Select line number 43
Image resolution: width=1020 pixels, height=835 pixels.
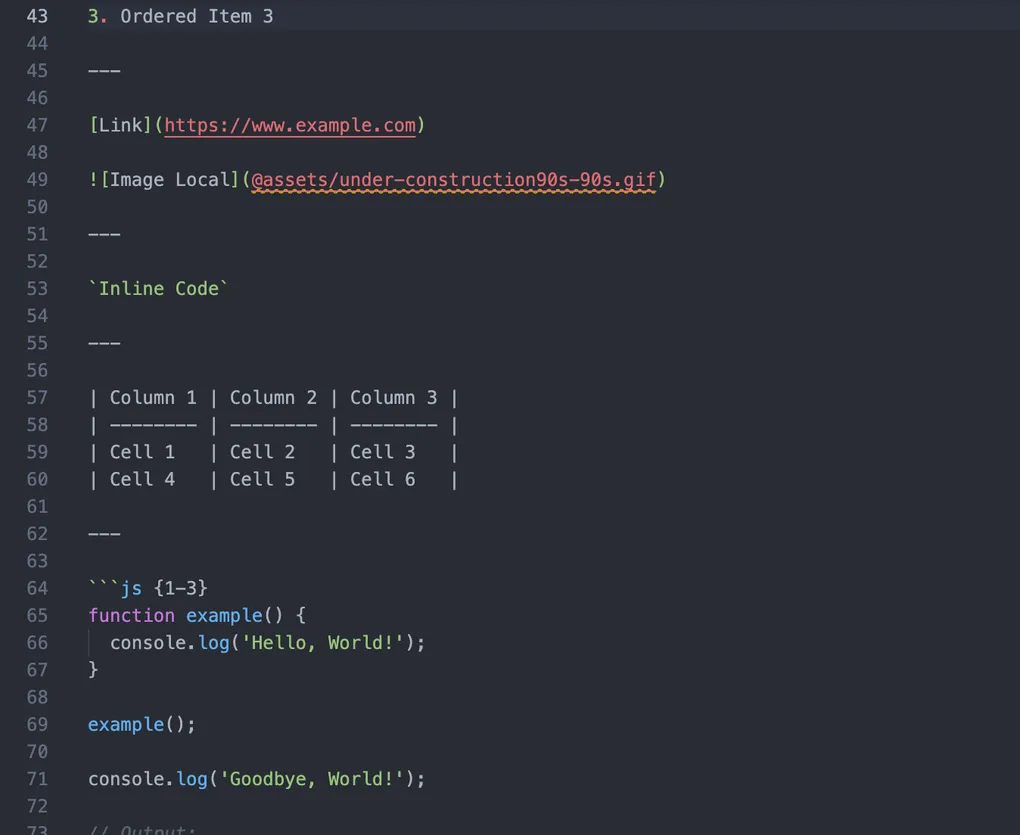[37, 16]
